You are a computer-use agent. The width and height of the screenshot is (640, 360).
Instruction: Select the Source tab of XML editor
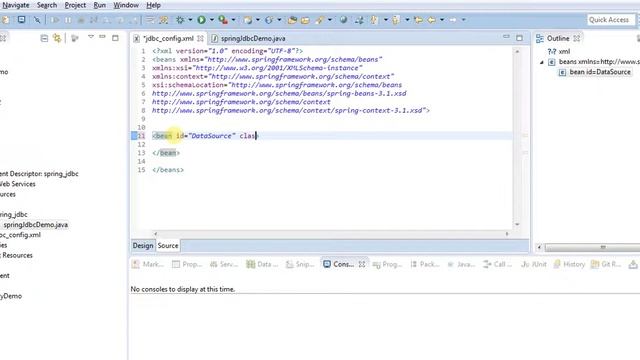(168, 246)
